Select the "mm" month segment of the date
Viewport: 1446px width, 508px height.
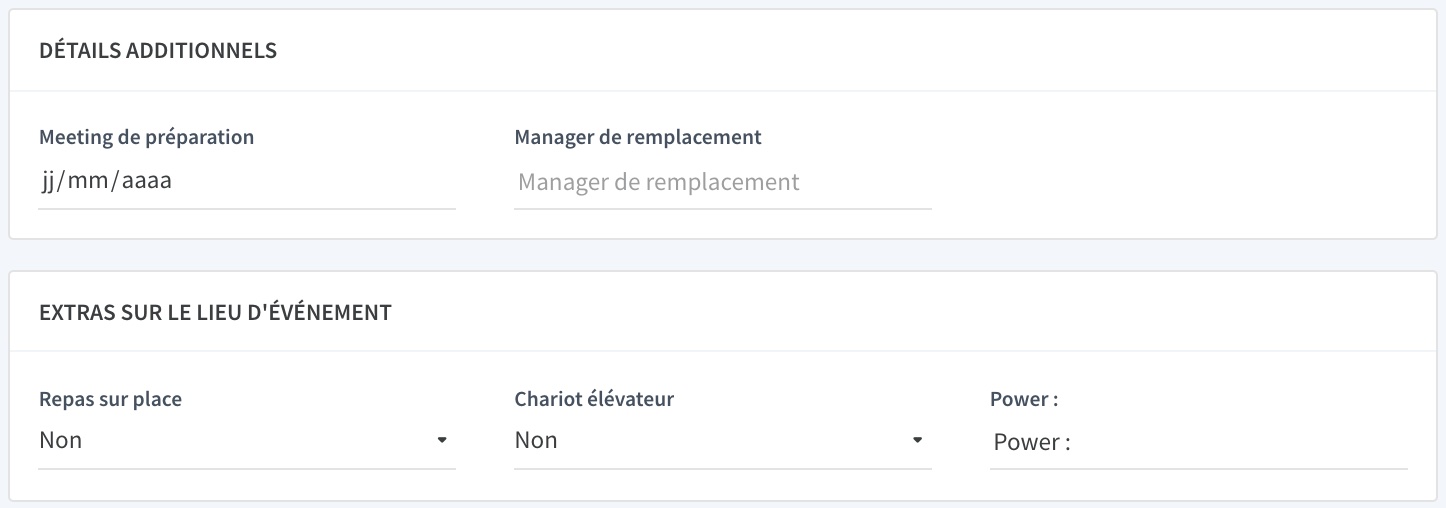92,182
